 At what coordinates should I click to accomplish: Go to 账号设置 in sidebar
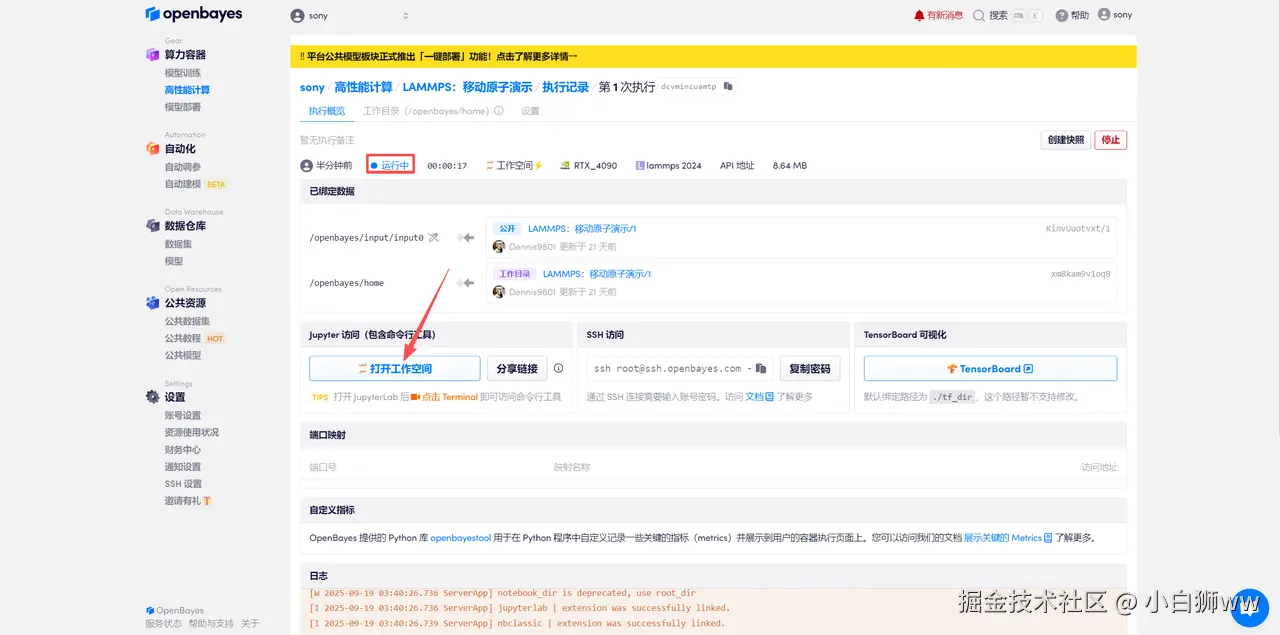tap(183, 415)
